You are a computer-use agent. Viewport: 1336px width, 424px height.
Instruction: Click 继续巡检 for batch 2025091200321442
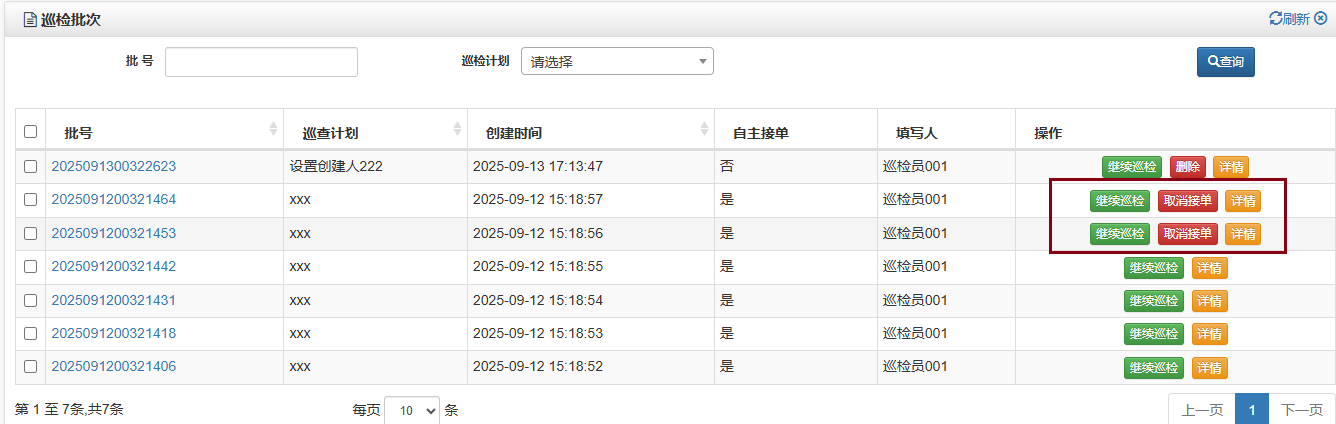(x=1154, y=268)
